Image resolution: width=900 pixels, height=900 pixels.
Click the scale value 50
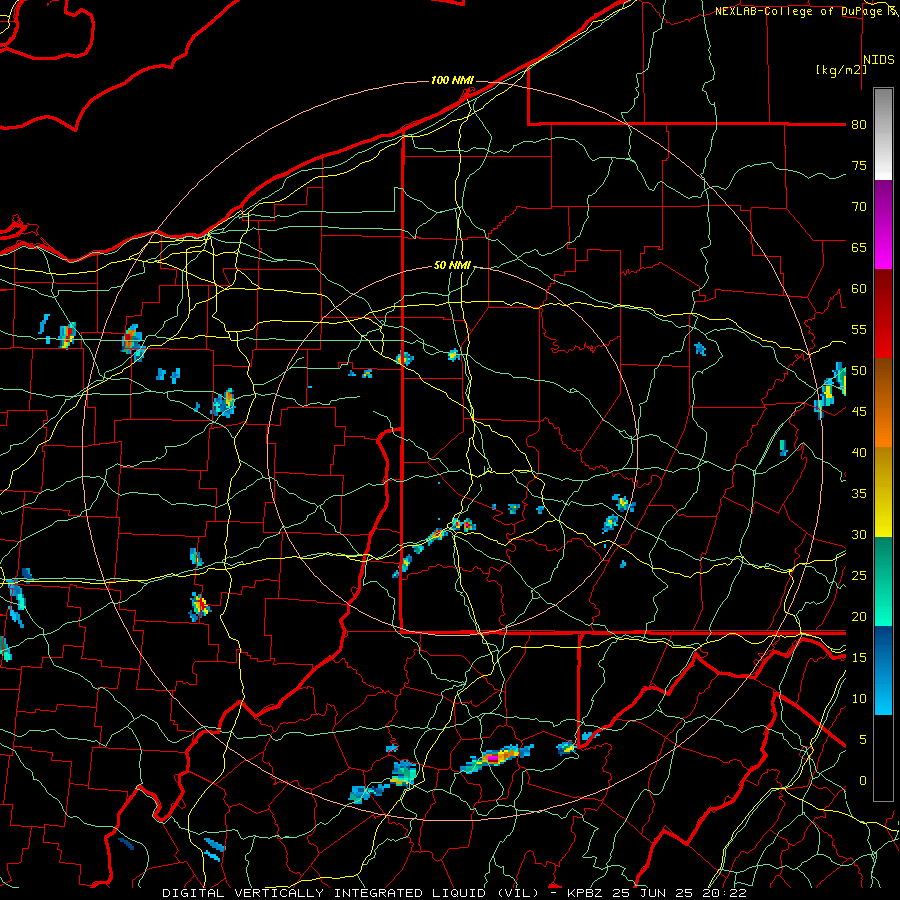859,371
